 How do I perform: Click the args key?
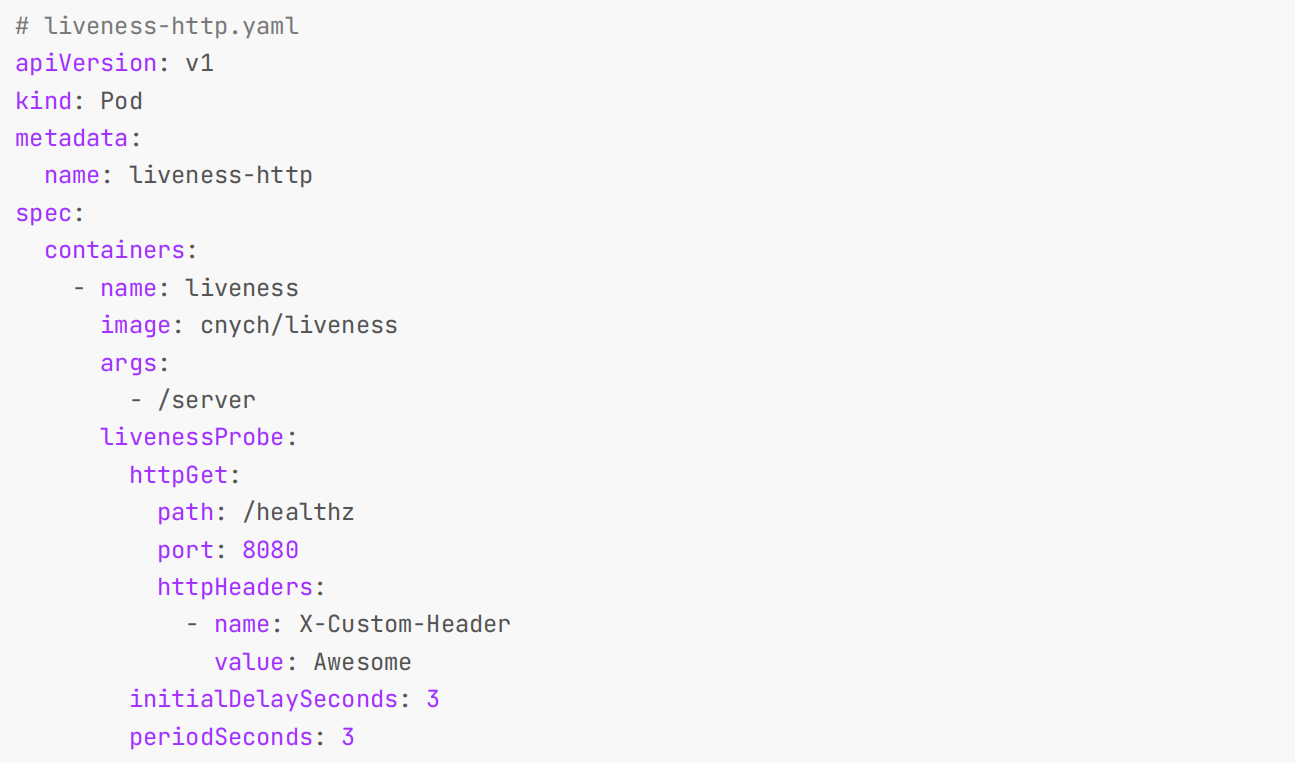click(x=128, y=362)
